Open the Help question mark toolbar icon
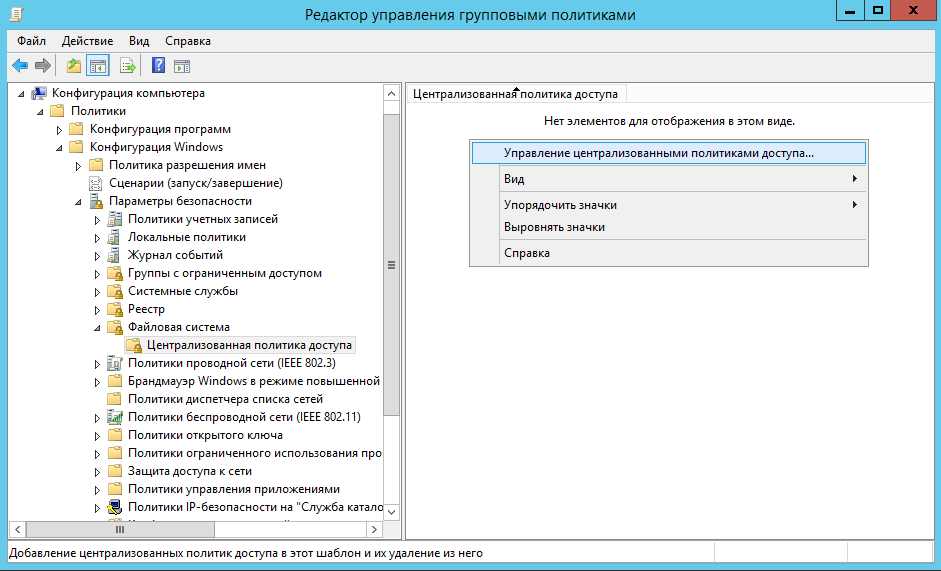 (x=158, y=65)
